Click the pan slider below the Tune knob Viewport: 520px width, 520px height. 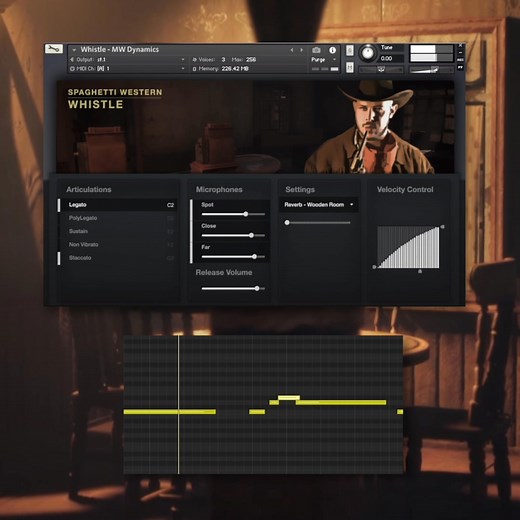(381, 70)
